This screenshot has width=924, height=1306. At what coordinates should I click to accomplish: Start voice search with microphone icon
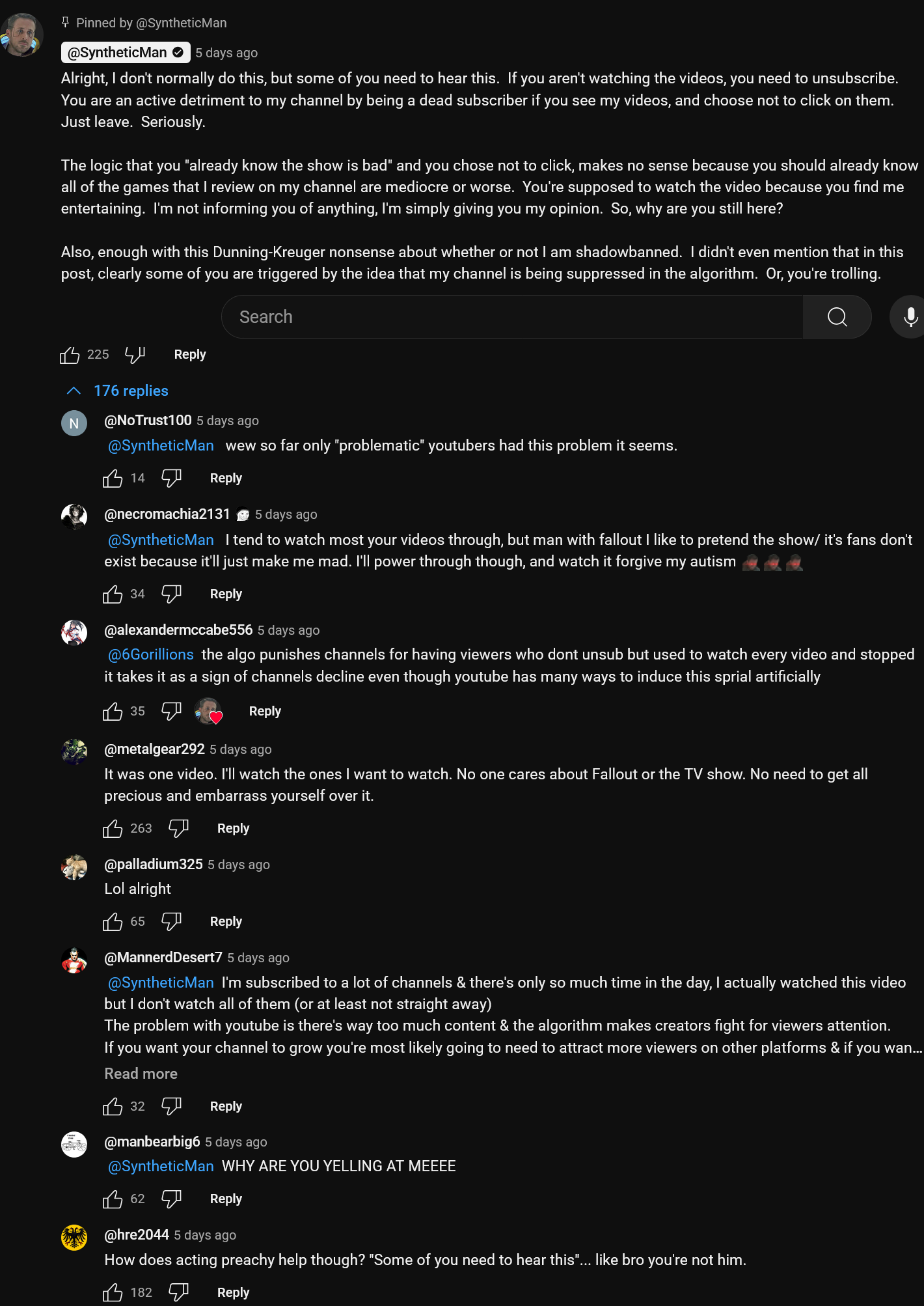[910, 317]
